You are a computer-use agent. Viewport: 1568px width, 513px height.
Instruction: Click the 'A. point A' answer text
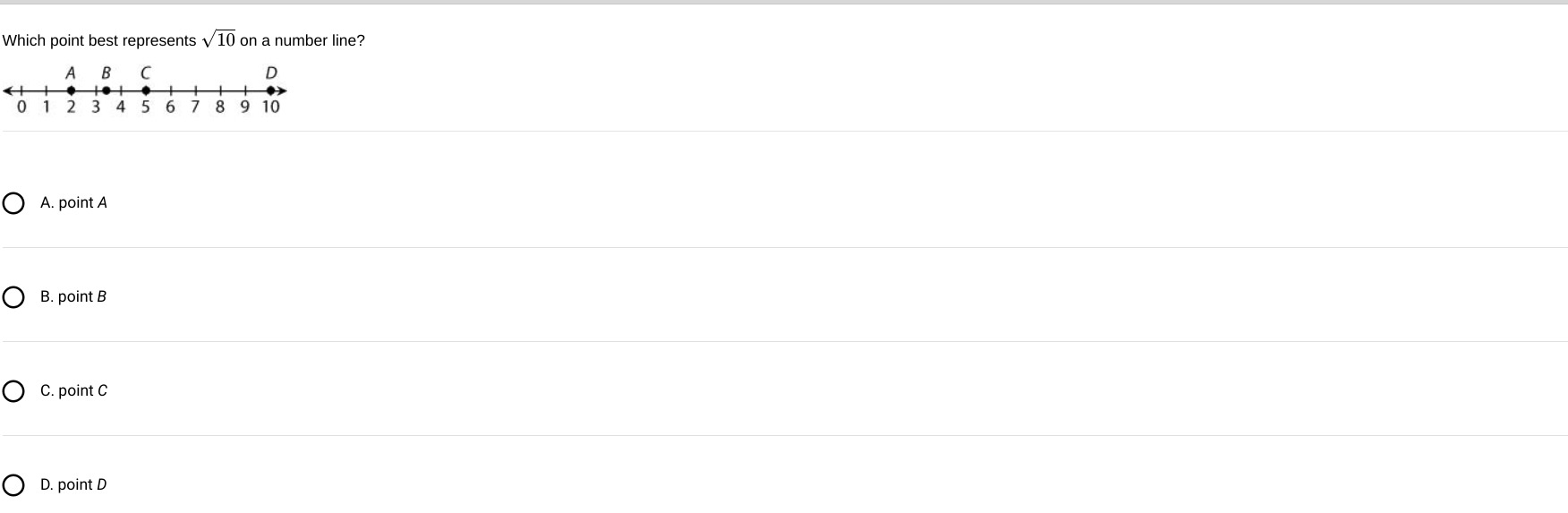(73, 203)
